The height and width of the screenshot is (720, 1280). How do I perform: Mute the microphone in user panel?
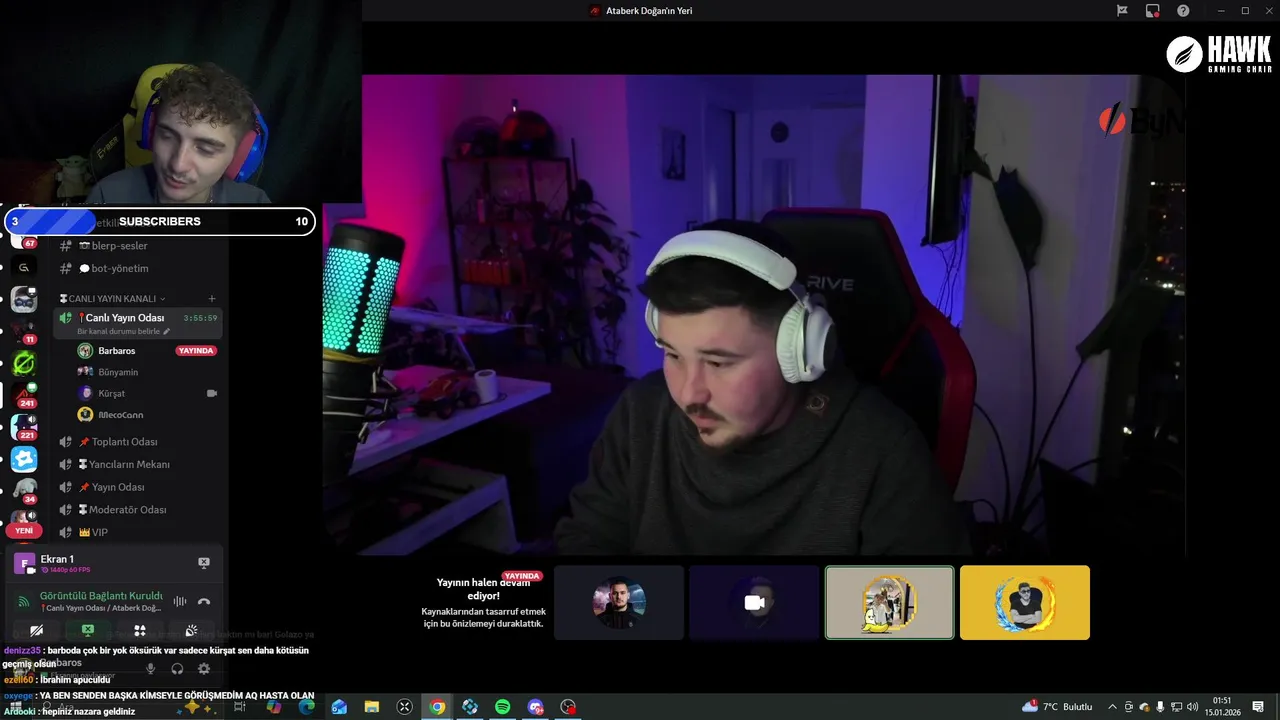151,668
